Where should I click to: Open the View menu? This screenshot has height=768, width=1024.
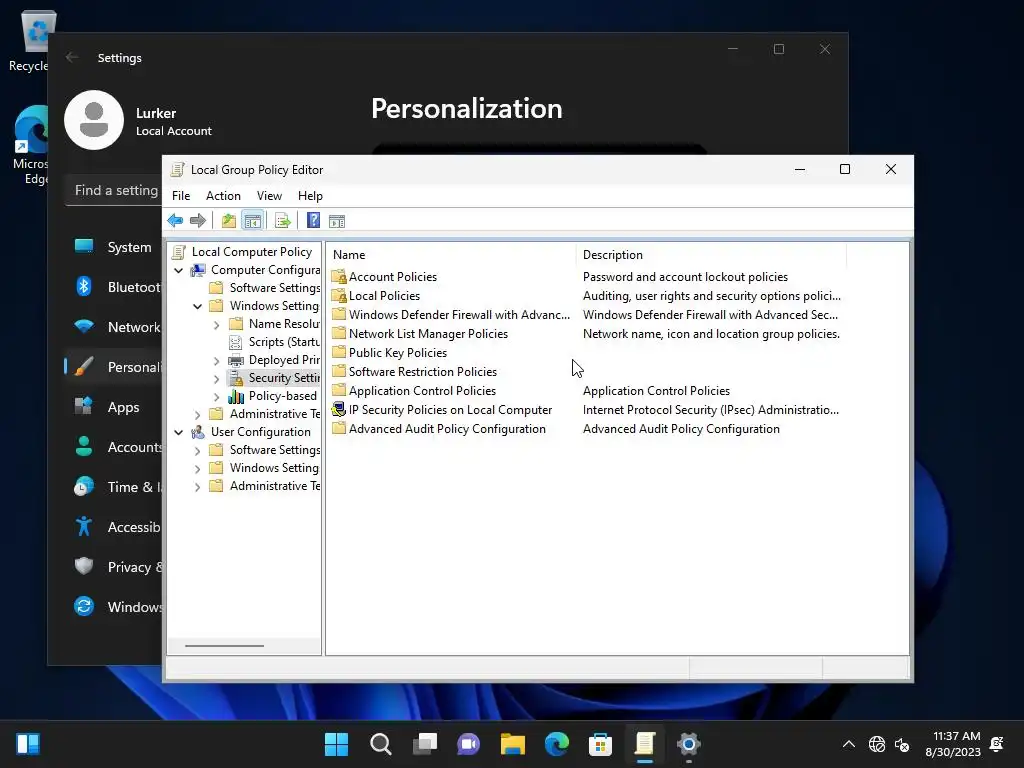pyautogui.click(x=269, y=196)
